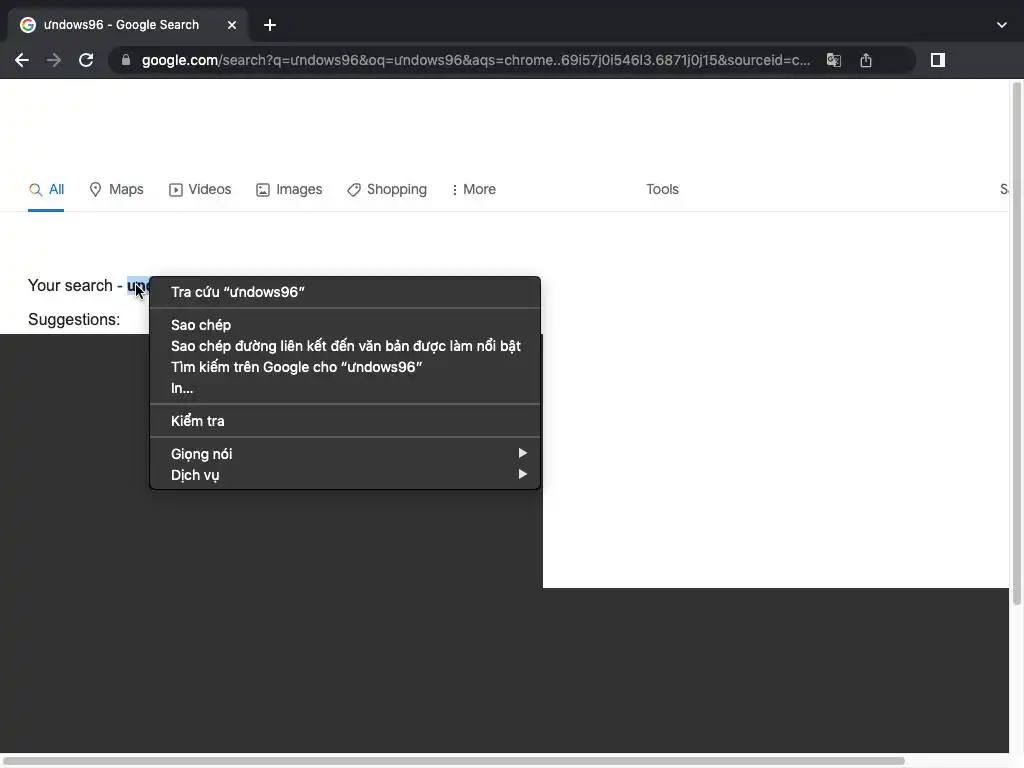The image size is (1024, 768).
Task: Select the ưndows96 - Google Search tab
Action: point(129,25)
